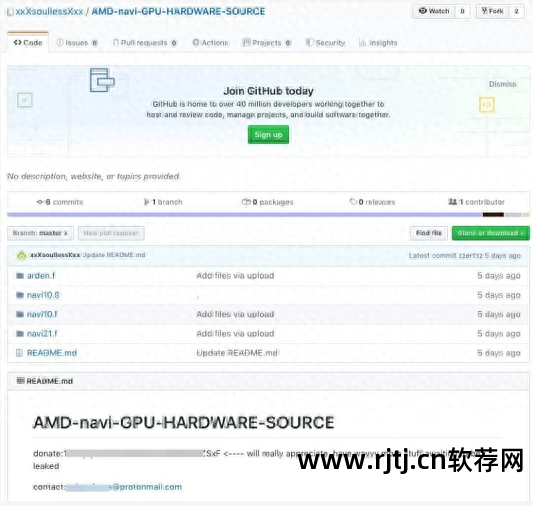View the 1 branch listing
This screenshot has width=533, height=506.
tap(163, 202)
